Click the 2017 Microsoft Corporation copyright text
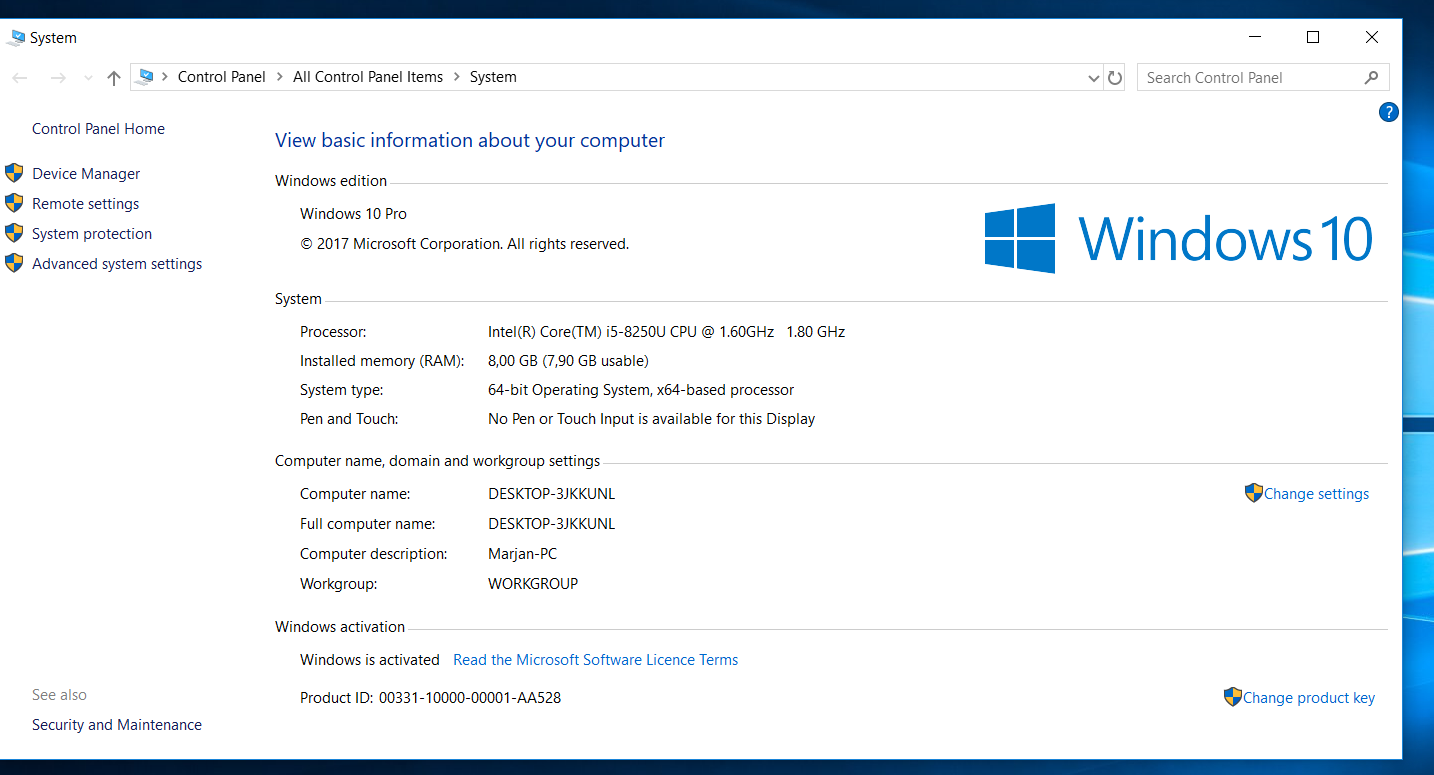Viewport: 1434px width, 775px height. (464, 244)
